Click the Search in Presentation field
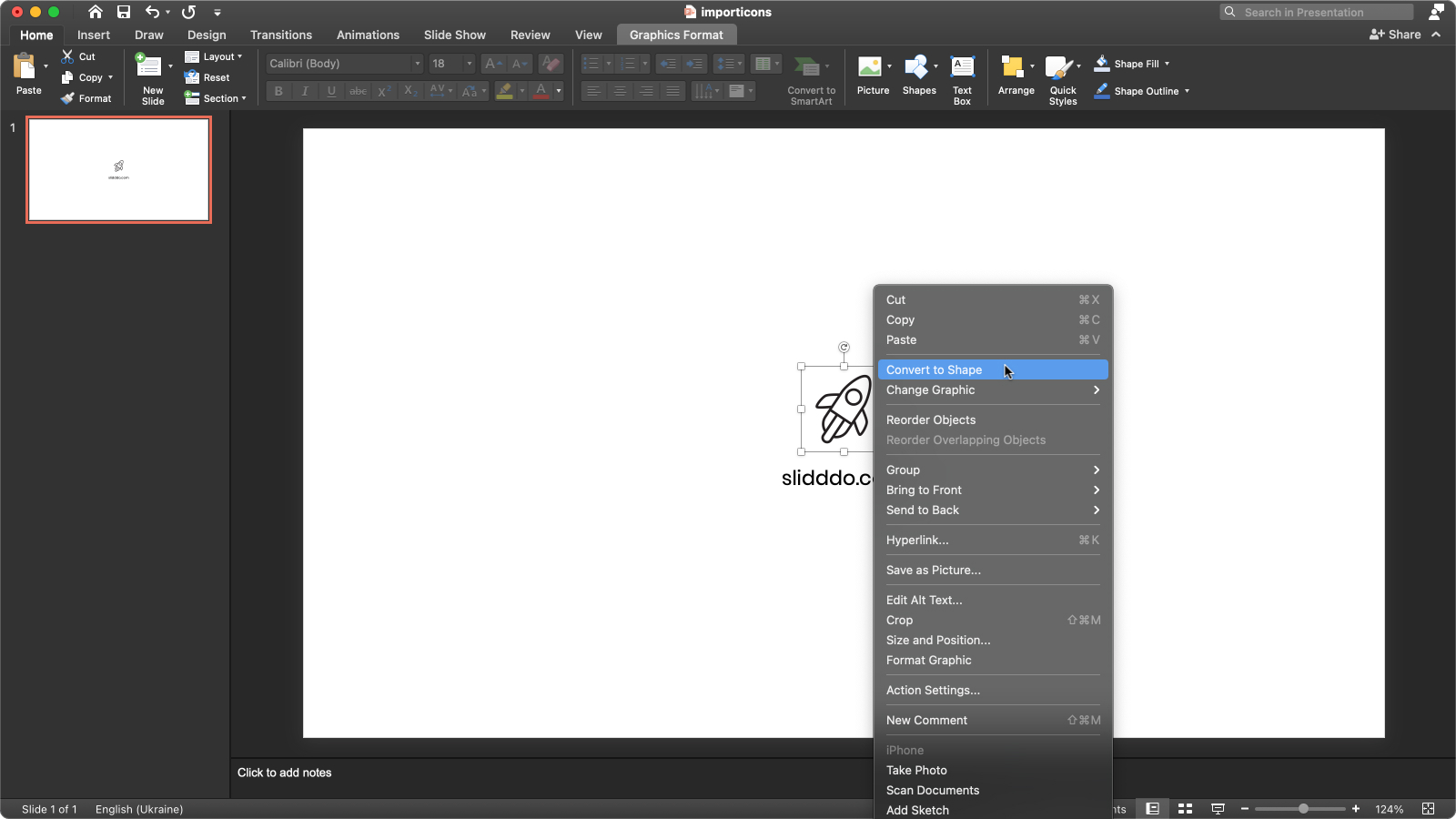The height and width of the screenshot is (819, 1456). coord(1317,12)
